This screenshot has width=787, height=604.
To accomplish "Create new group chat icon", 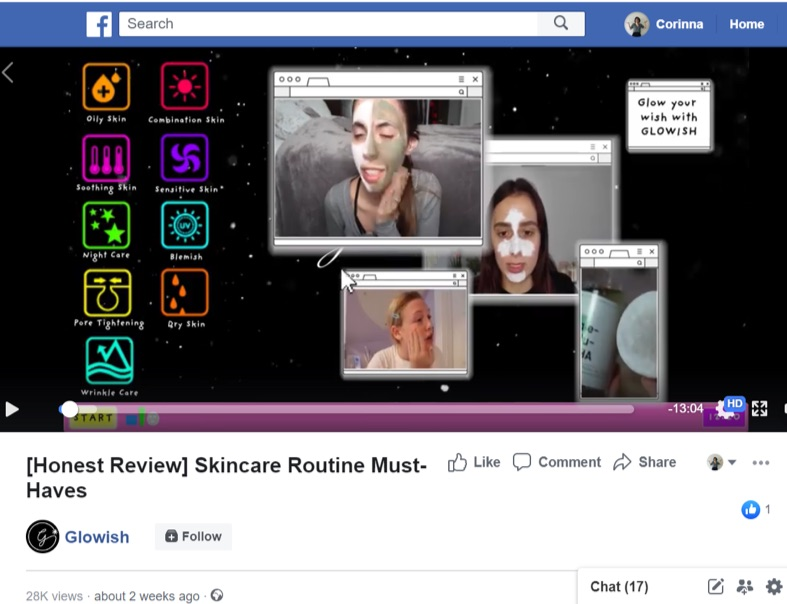I will click(x=744, y=586).
